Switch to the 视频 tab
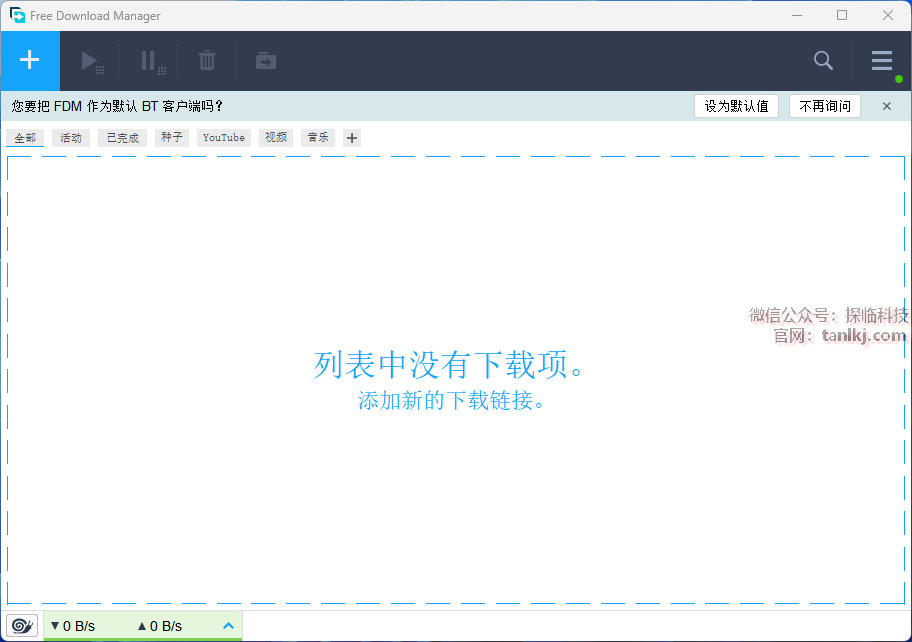The height and width of the screenshot is (642, 912). [x=276, y=138]
